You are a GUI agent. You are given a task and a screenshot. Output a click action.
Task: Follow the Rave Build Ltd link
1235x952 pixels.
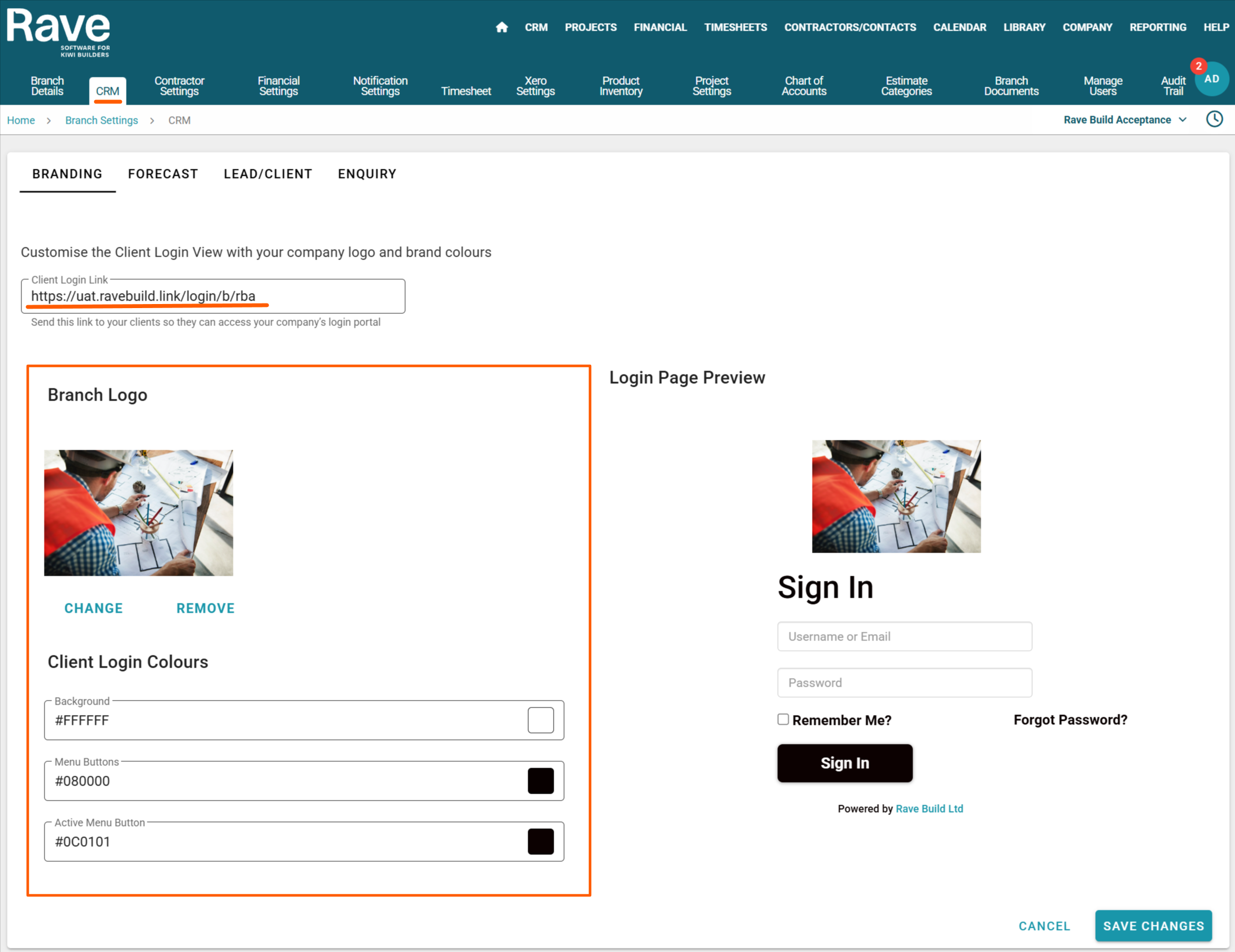point(929,809)
